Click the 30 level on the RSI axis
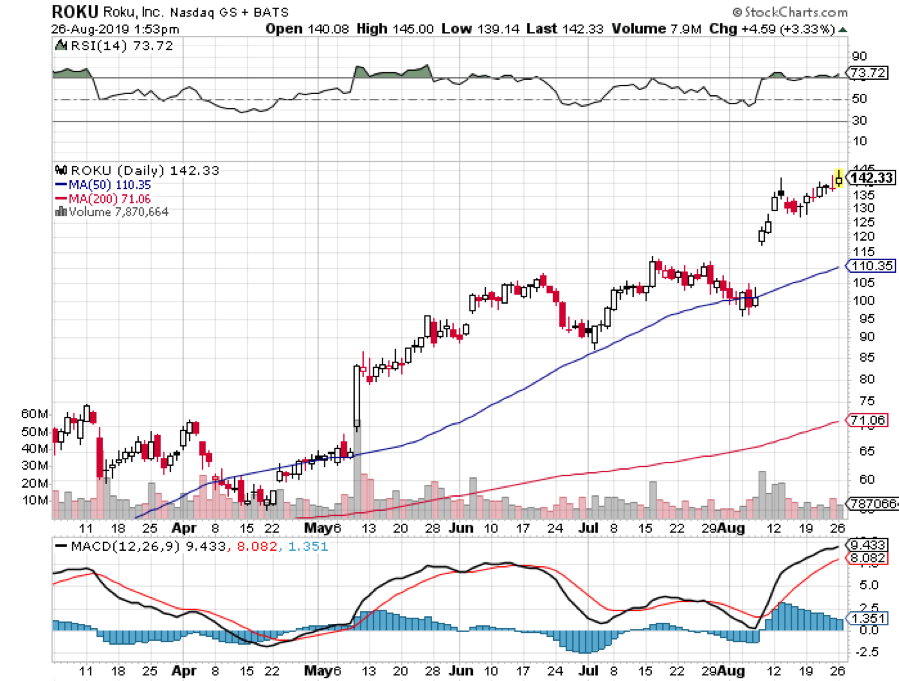The image size is (899, 681). pos(859,120)
